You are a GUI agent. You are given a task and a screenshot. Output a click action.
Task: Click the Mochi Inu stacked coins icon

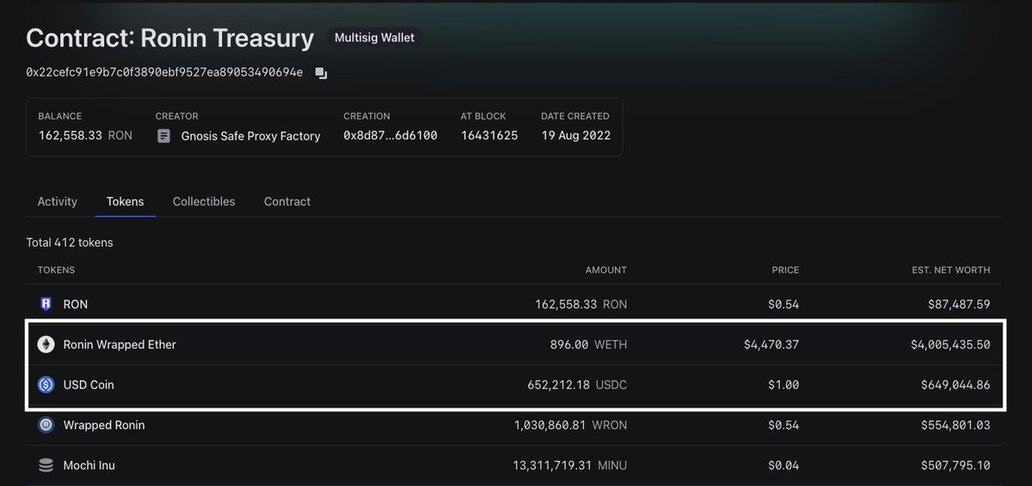(45, 466)
